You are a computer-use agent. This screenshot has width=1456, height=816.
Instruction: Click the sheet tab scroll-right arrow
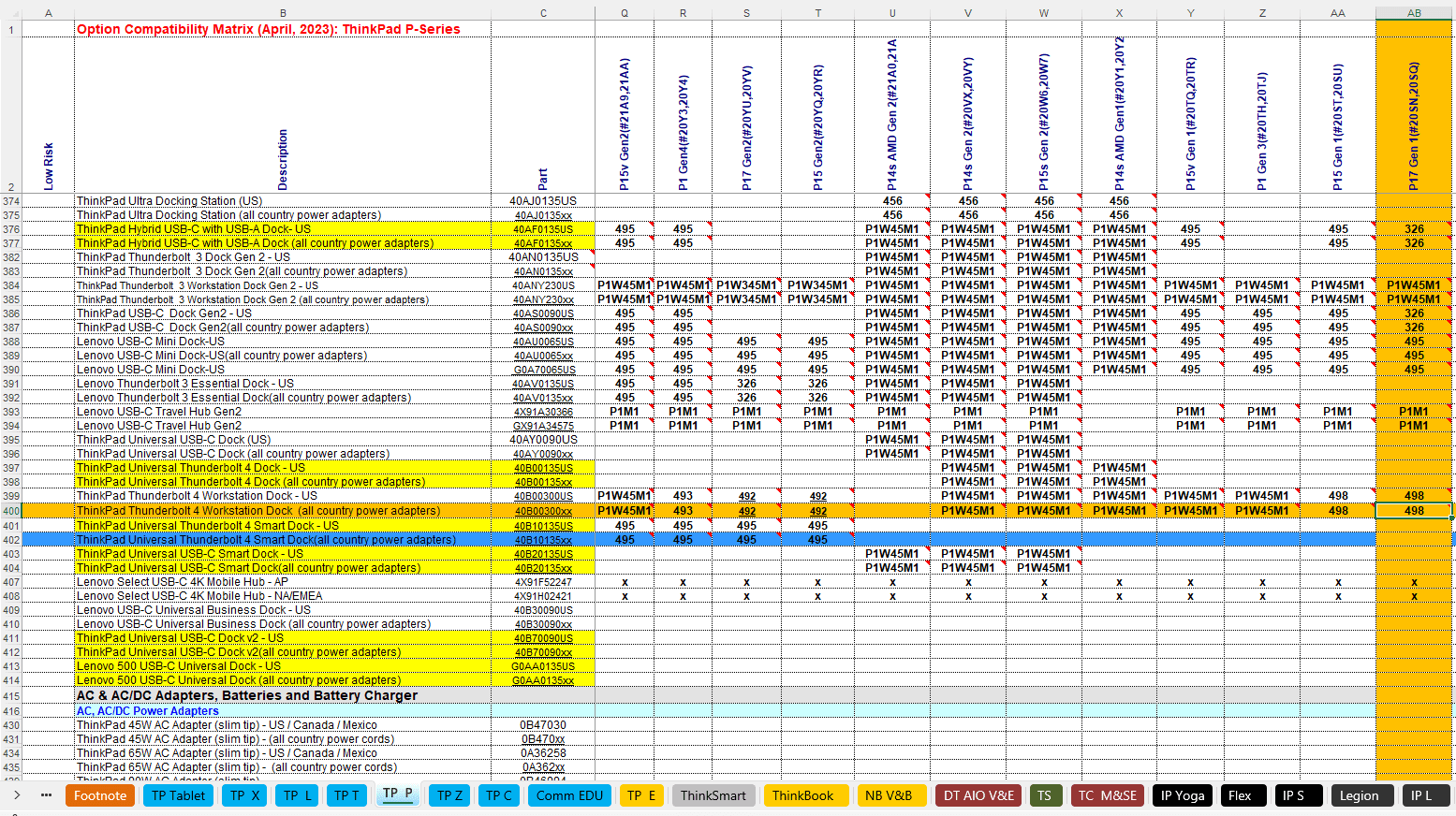tap(17, 795)
